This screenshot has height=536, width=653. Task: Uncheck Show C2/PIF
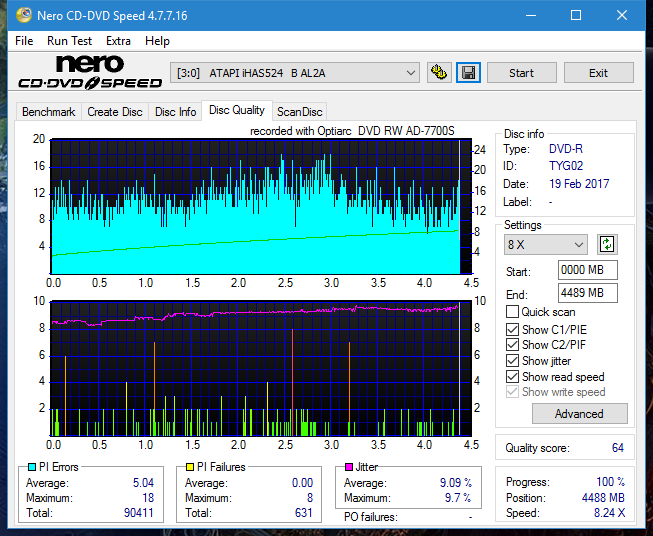(x=512, y=345)
